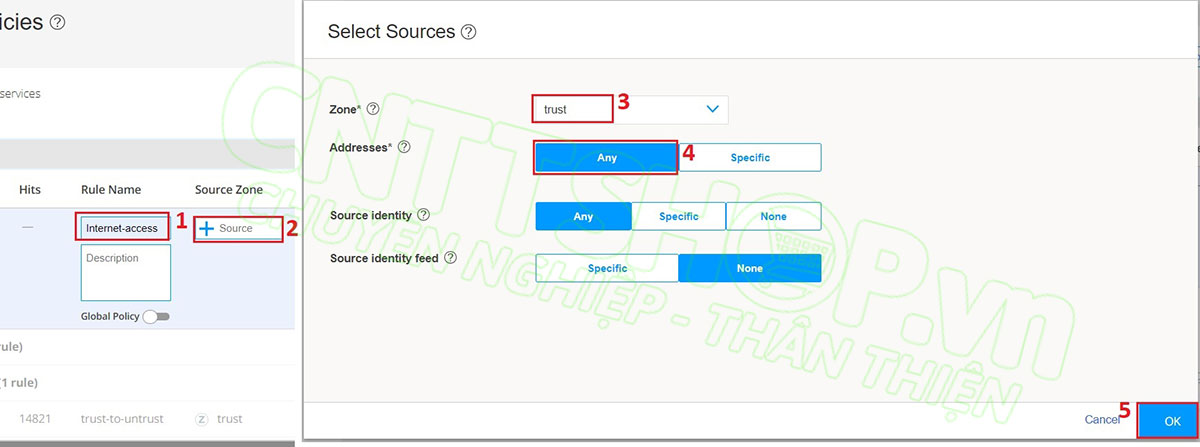This screenshot has width=1200, height=447.
Task: Click the help icon beside Select Sources title
Action: click(x=469, y=32)
